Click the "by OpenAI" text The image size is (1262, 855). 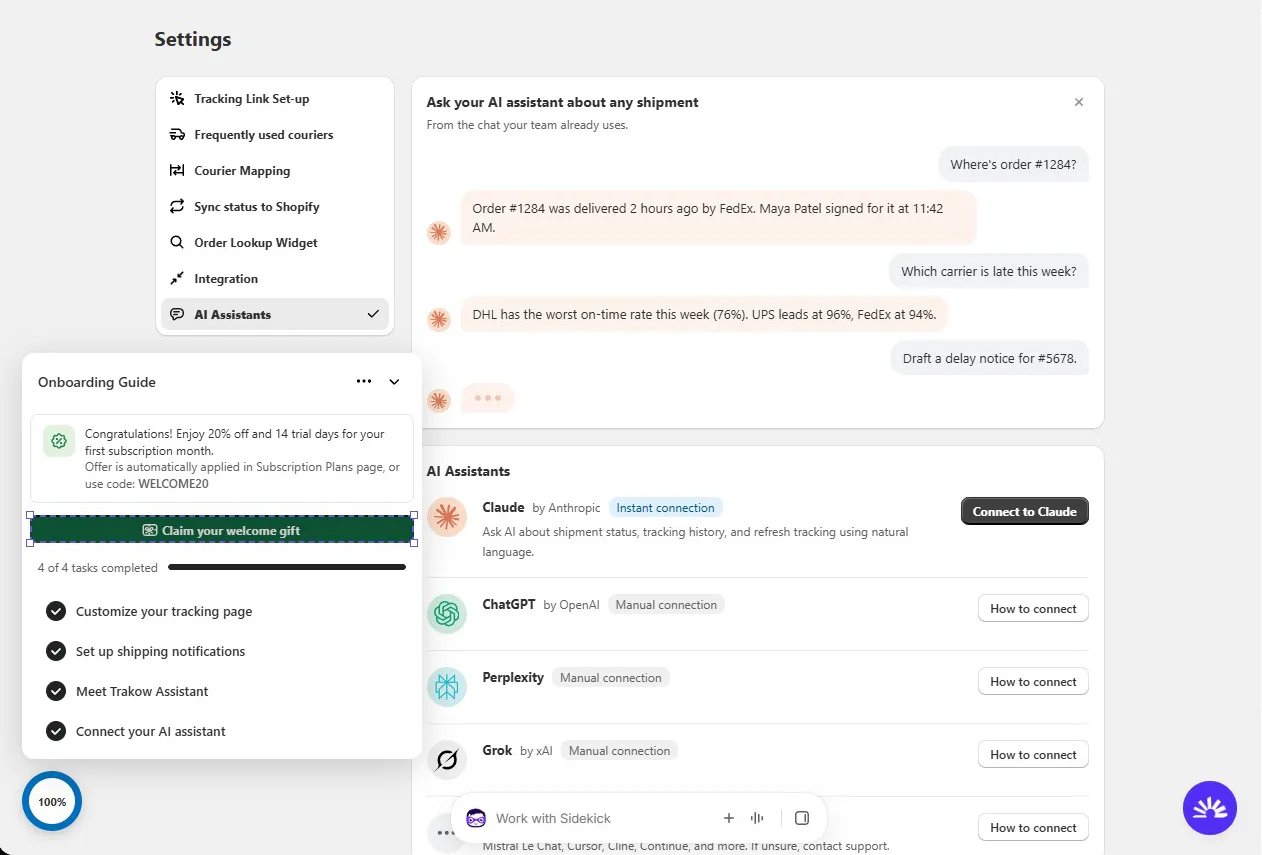571,605
